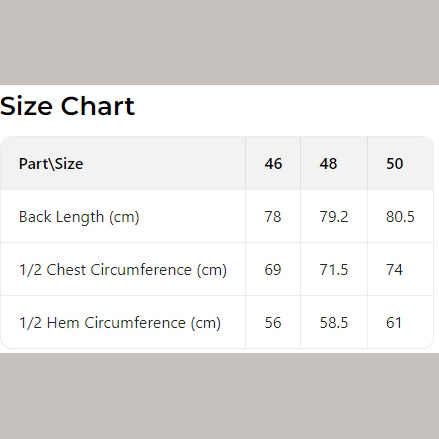Click the 69 chest value
This screenshot has height=439, width=439.
273,270
